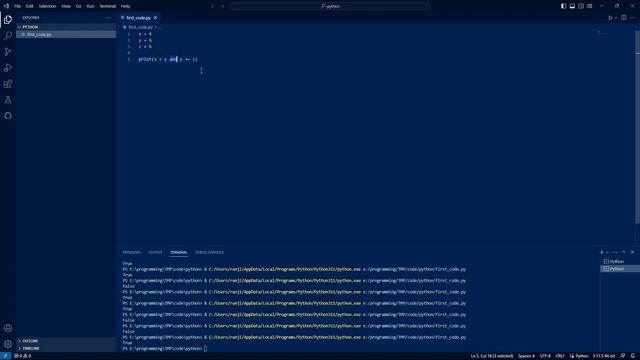Select Python 3.11.5 interpreter in status bar
The width and height of the screenshot is (640, 360).
click(x=604, y=356)
